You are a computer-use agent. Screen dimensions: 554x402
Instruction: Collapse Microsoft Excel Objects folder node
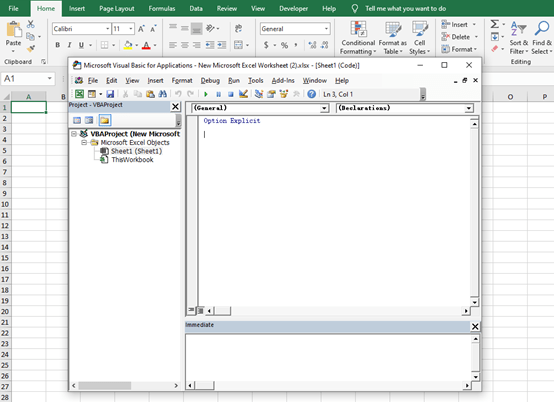click(84, 143)
